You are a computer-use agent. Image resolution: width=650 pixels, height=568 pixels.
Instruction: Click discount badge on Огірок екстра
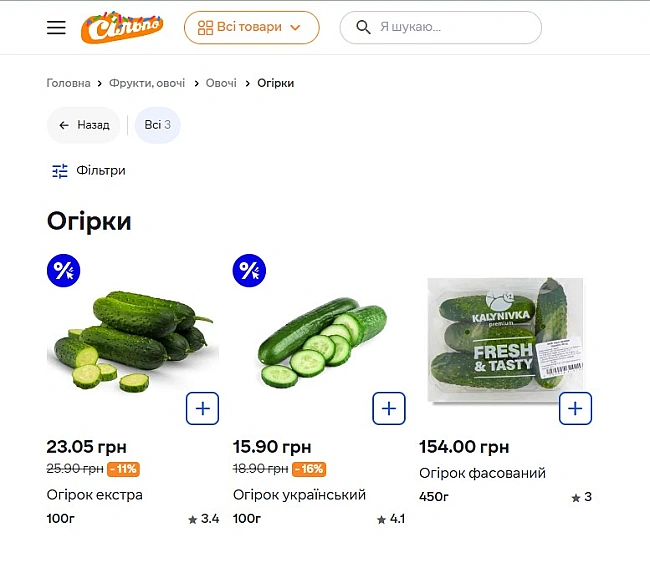point(64,270)
